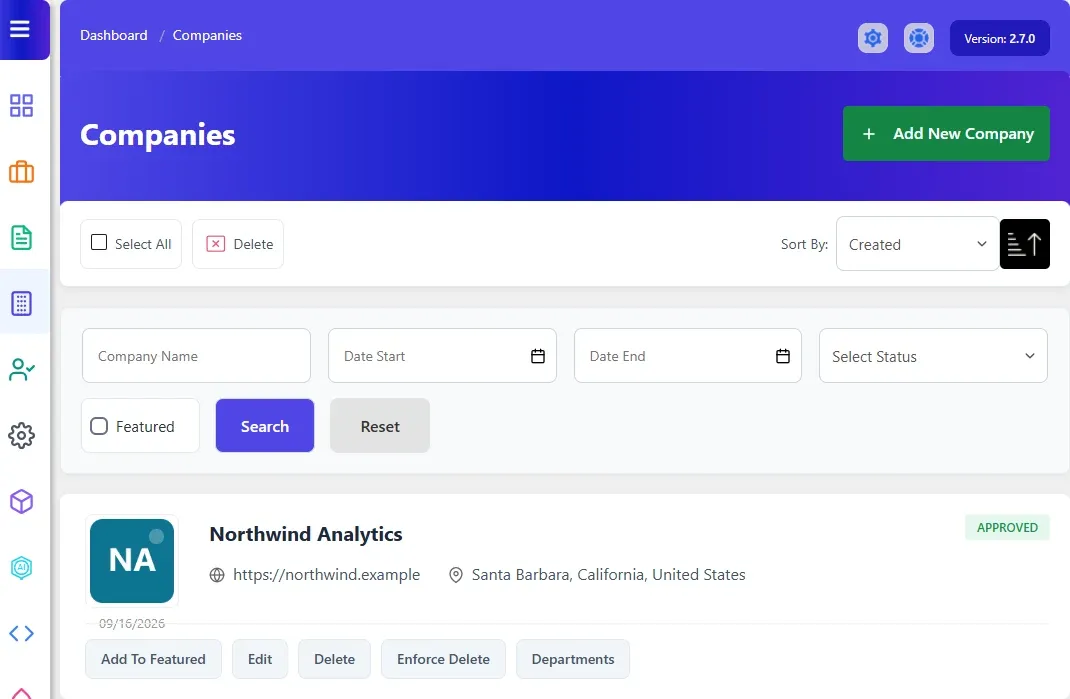This screenshot has width=1070, height=699.
Task: Open the Select Status dropdown
Action: point(933,356)
